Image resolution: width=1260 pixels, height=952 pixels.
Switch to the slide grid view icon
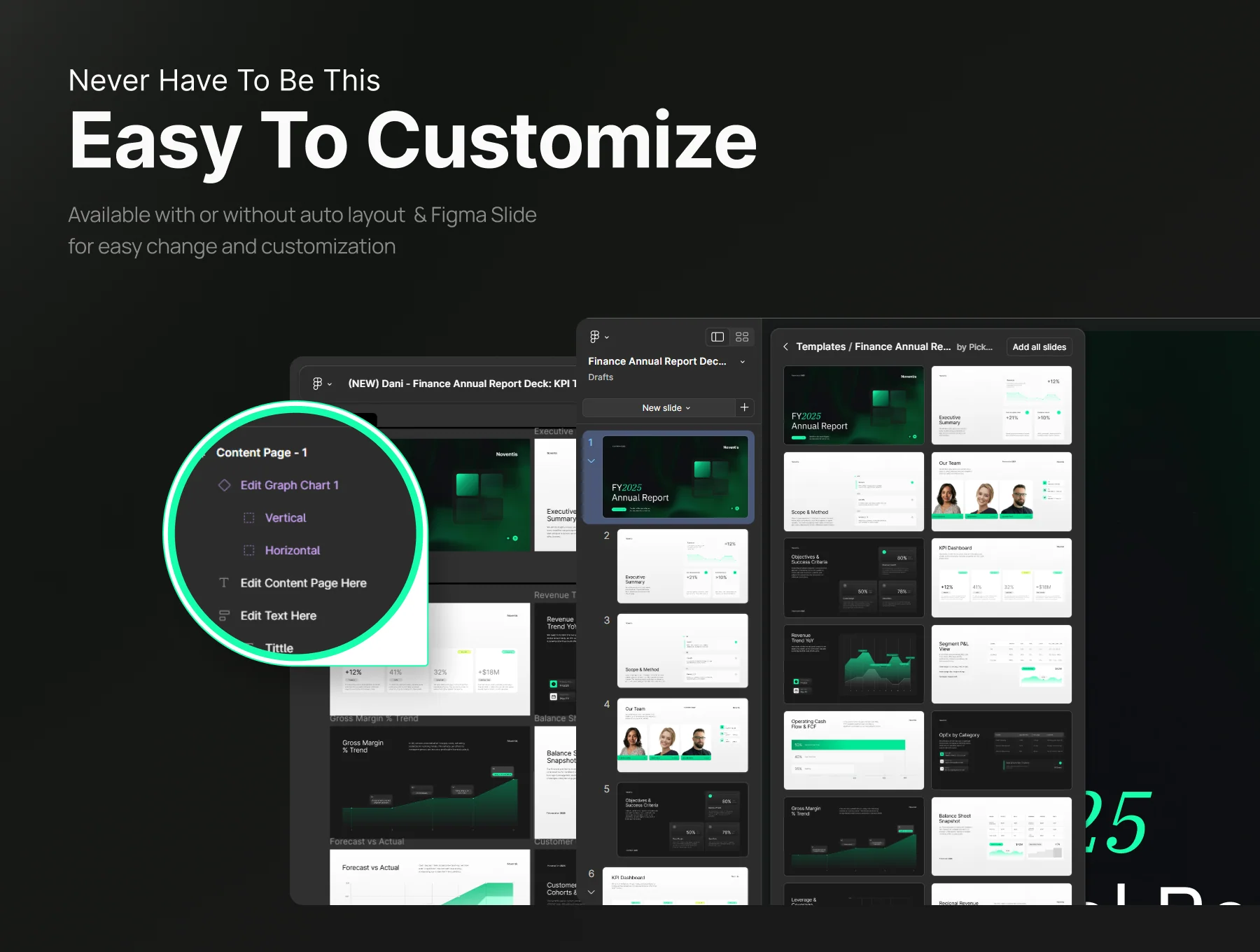click(742, 337)
